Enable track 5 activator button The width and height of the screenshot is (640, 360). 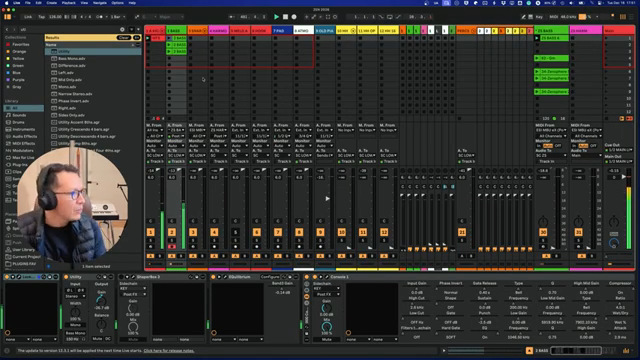[236, 232]
